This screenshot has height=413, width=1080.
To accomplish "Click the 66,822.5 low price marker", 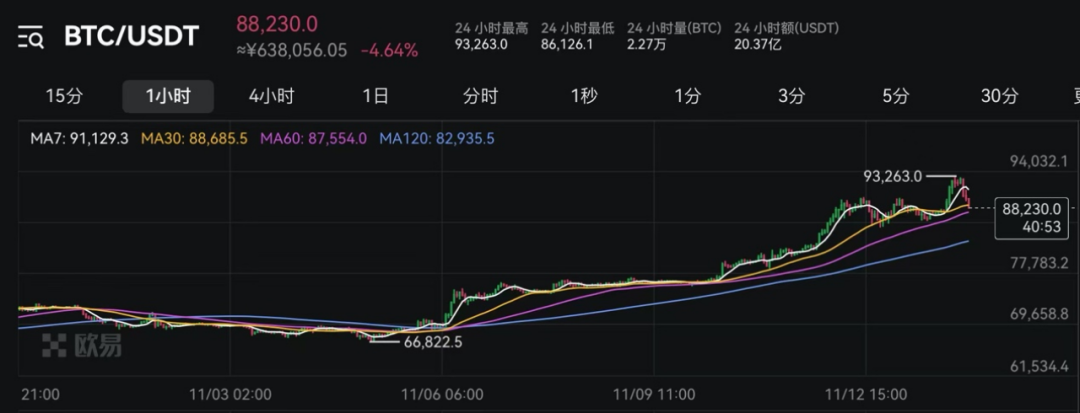I will click(433, 342).
